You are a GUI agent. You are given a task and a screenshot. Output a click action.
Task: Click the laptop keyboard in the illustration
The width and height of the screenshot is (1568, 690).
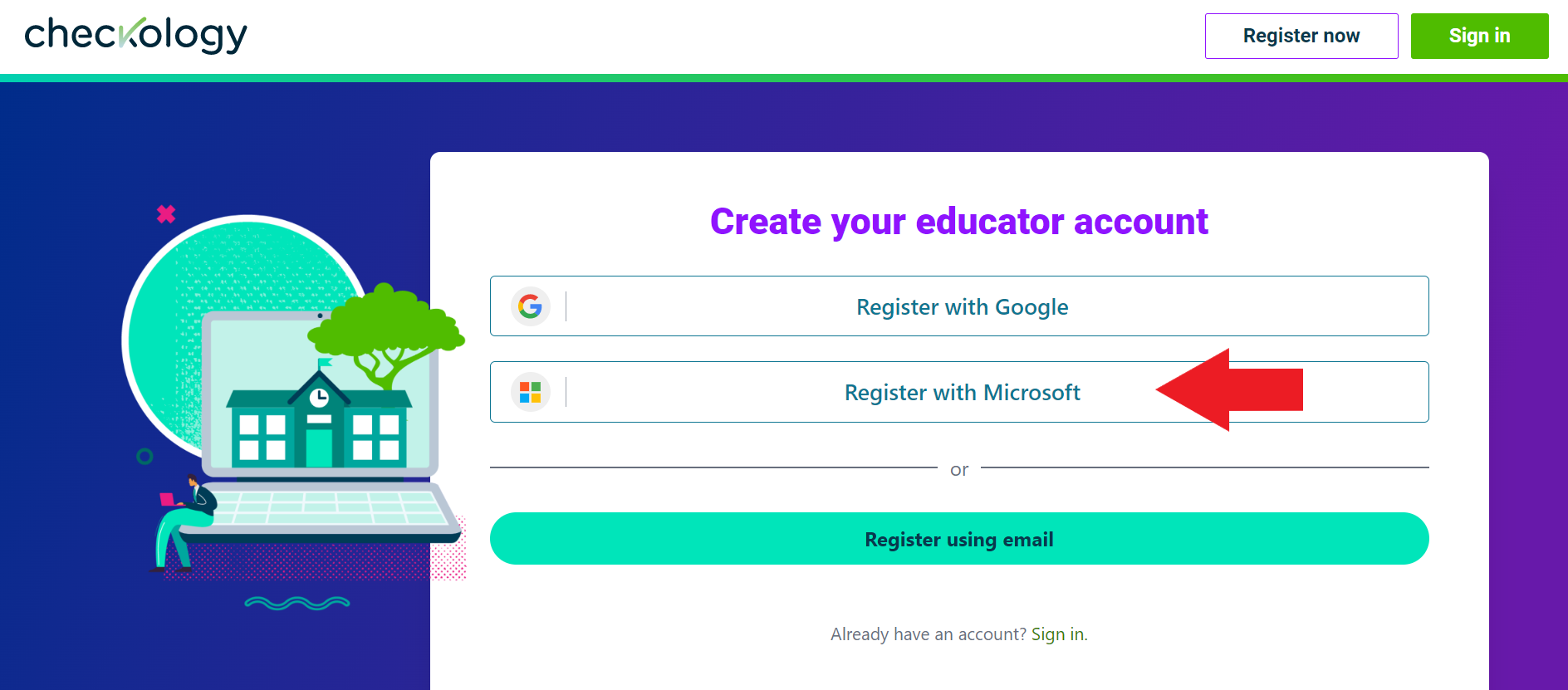click(332, 506)
